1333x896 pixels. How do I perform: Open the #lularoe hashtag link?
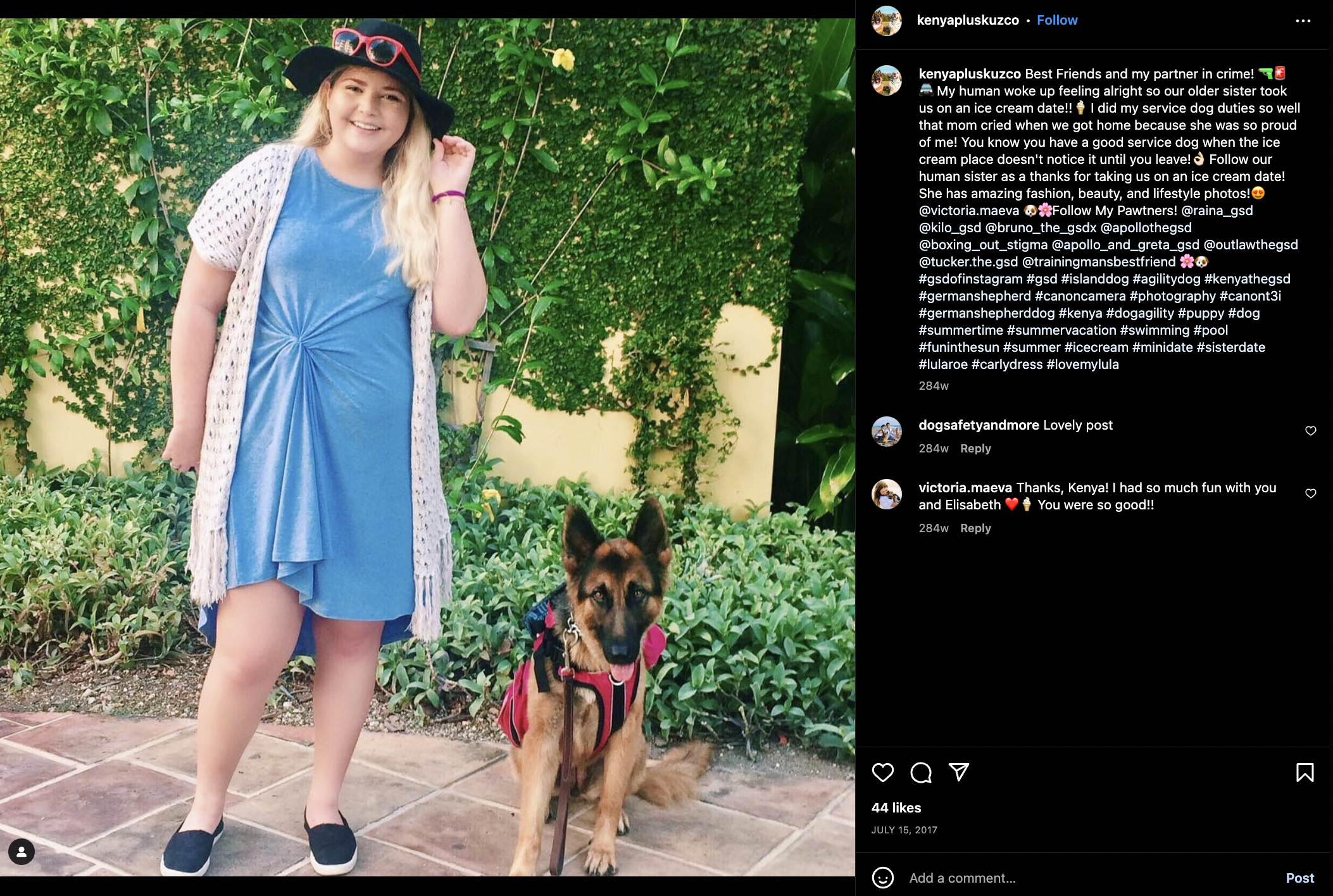[942, 364]
